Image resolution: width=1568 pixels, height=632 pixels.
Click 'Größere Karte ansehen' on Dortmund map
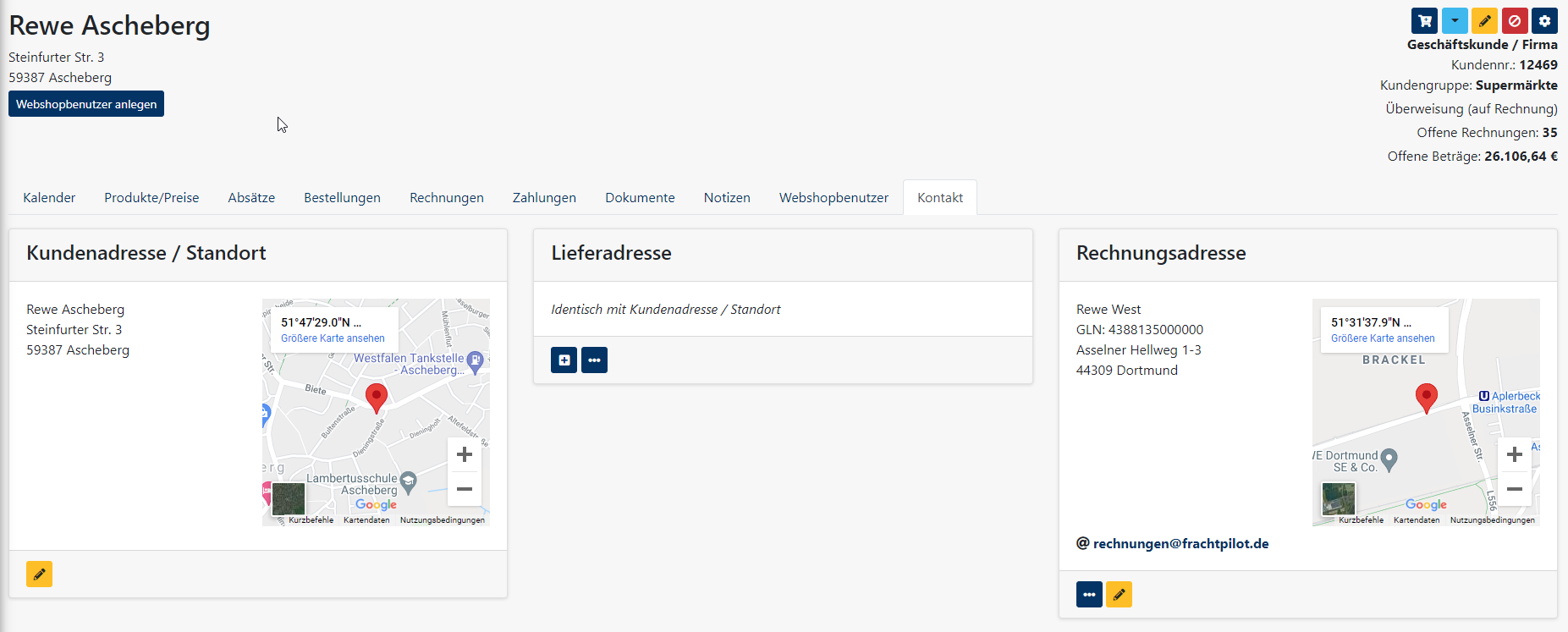tap(1383, 338)
